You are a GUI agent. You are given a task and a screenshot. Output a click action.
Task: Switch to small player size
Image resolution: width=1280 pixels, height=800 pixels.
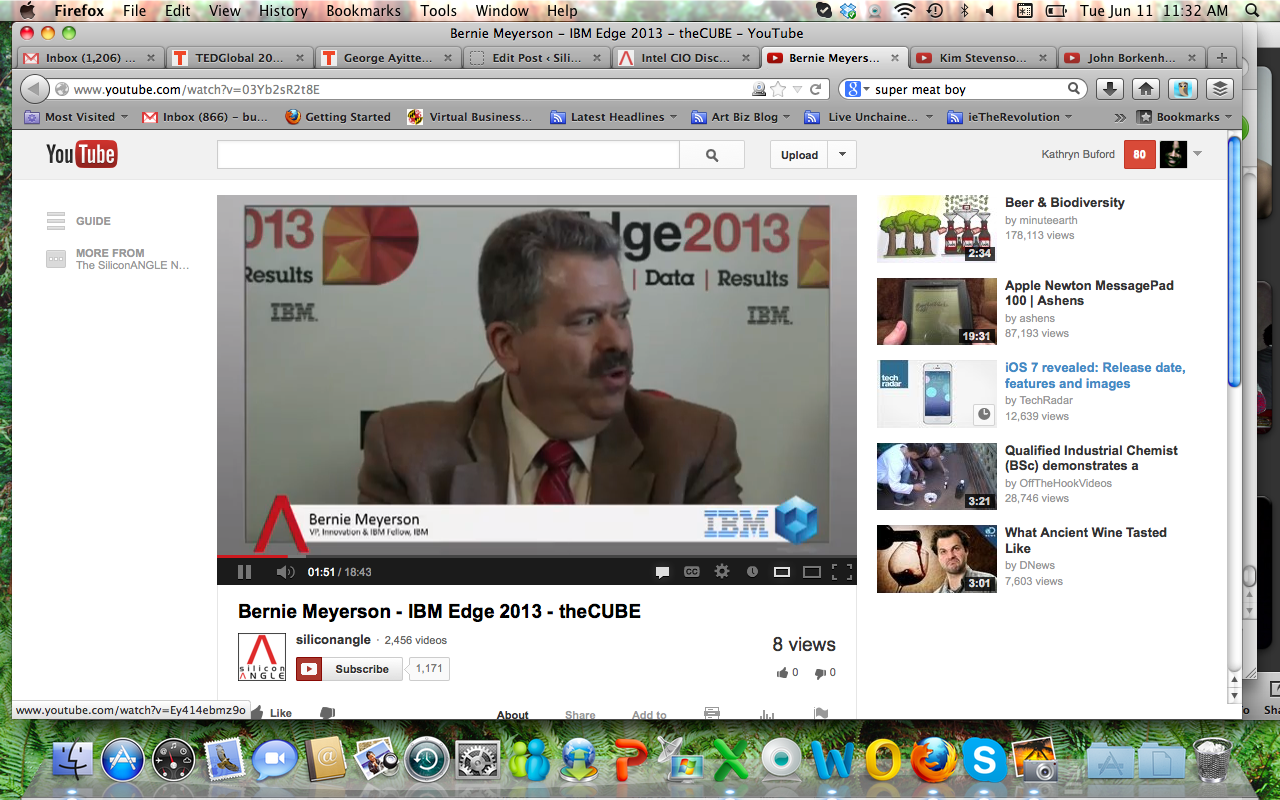[x=782, y=572]
